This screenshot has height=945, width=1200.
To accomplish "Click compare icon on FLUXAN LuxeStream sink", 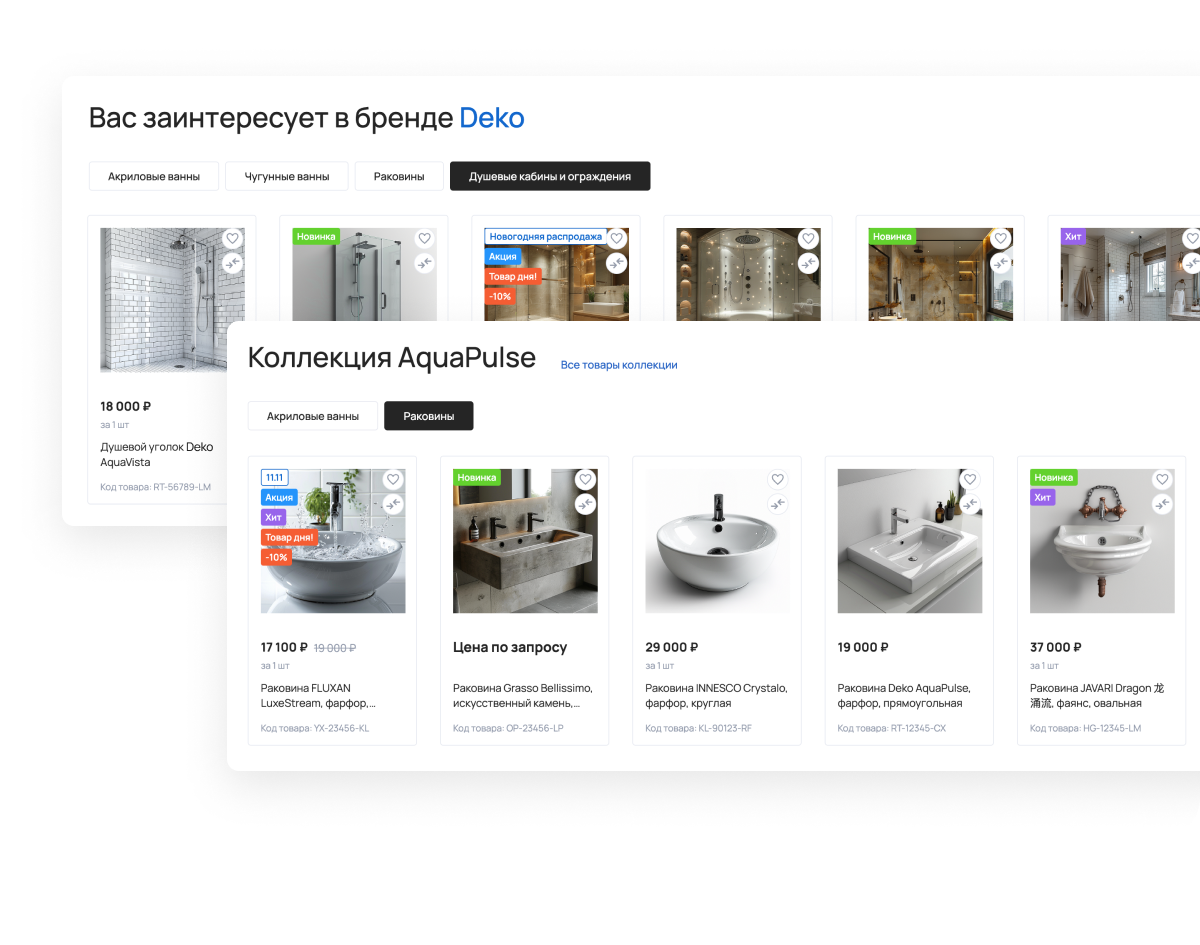I will tap(393, 504).
